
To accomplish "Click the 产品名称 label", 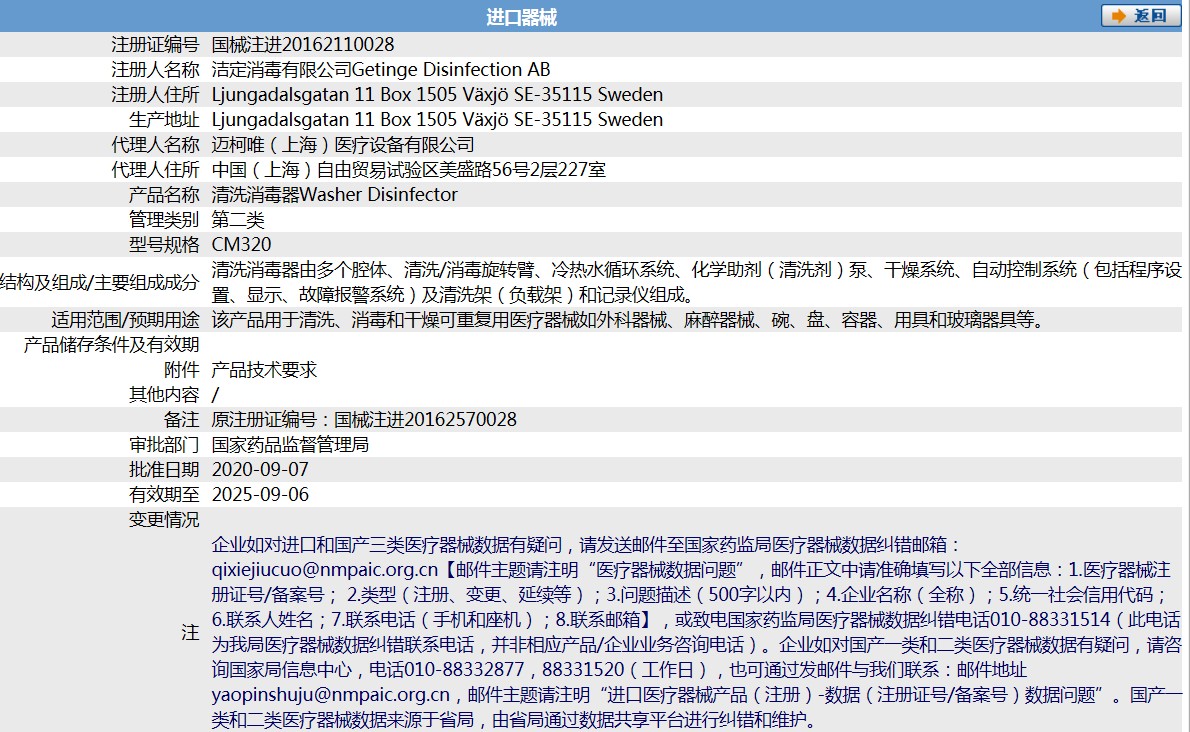I will point(164,195).
